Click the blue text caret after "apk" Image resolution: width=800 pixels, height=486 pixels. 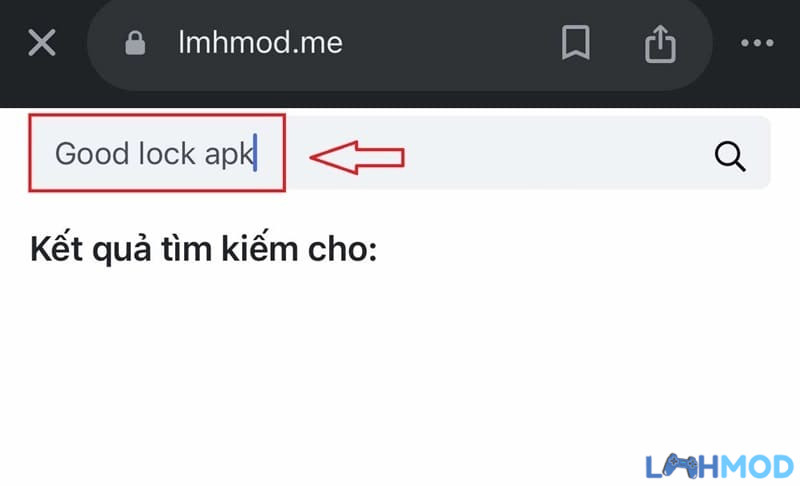click(x=255, y=153)
